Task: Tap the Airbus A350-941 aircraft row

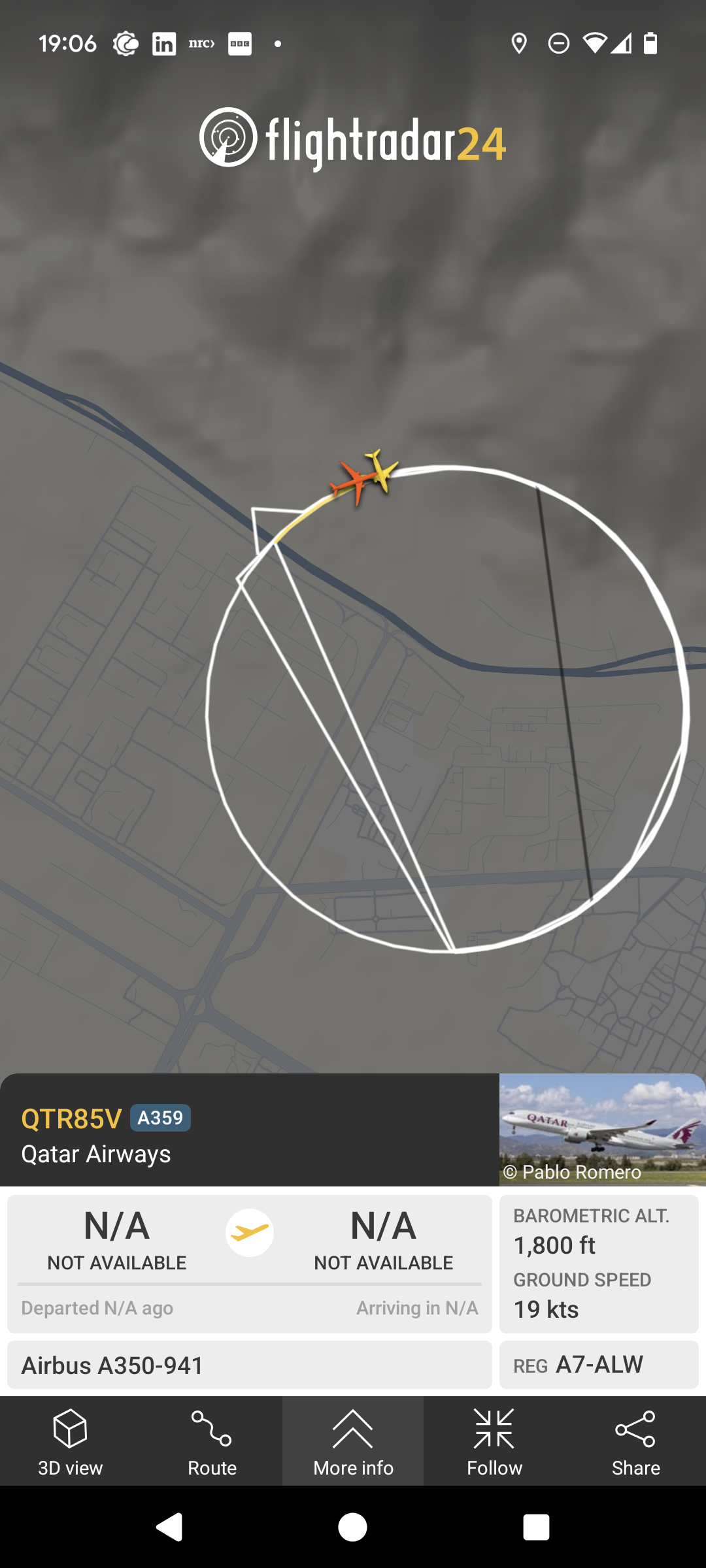Action: coord(250,1365)
